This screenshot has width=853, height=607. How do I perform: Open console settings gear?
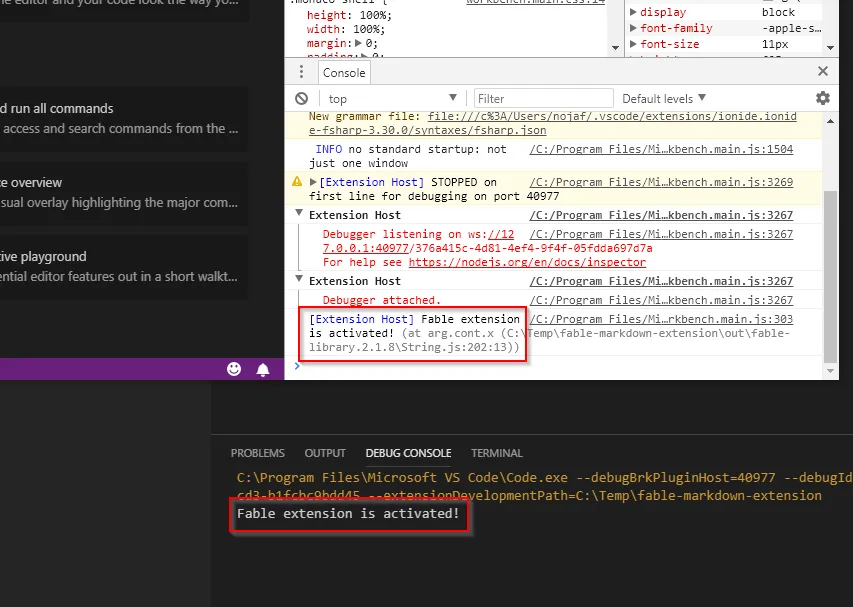click(822, 98)
